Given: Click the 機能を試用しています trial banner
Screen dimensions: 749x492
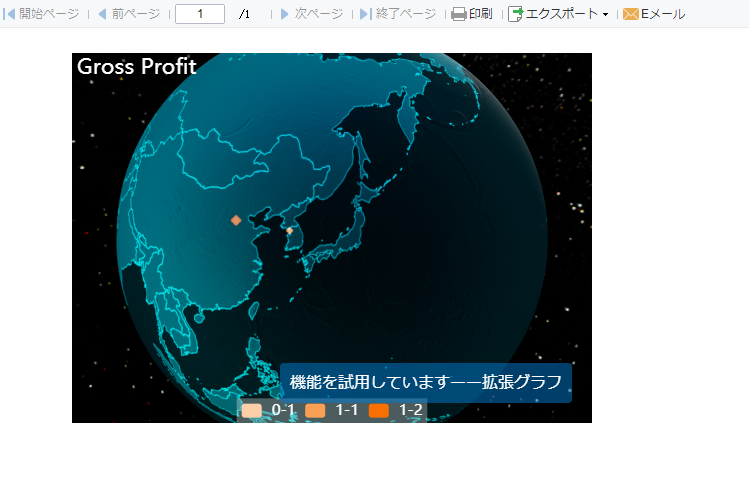Looking at the screenshot, I should coord(426,383).
